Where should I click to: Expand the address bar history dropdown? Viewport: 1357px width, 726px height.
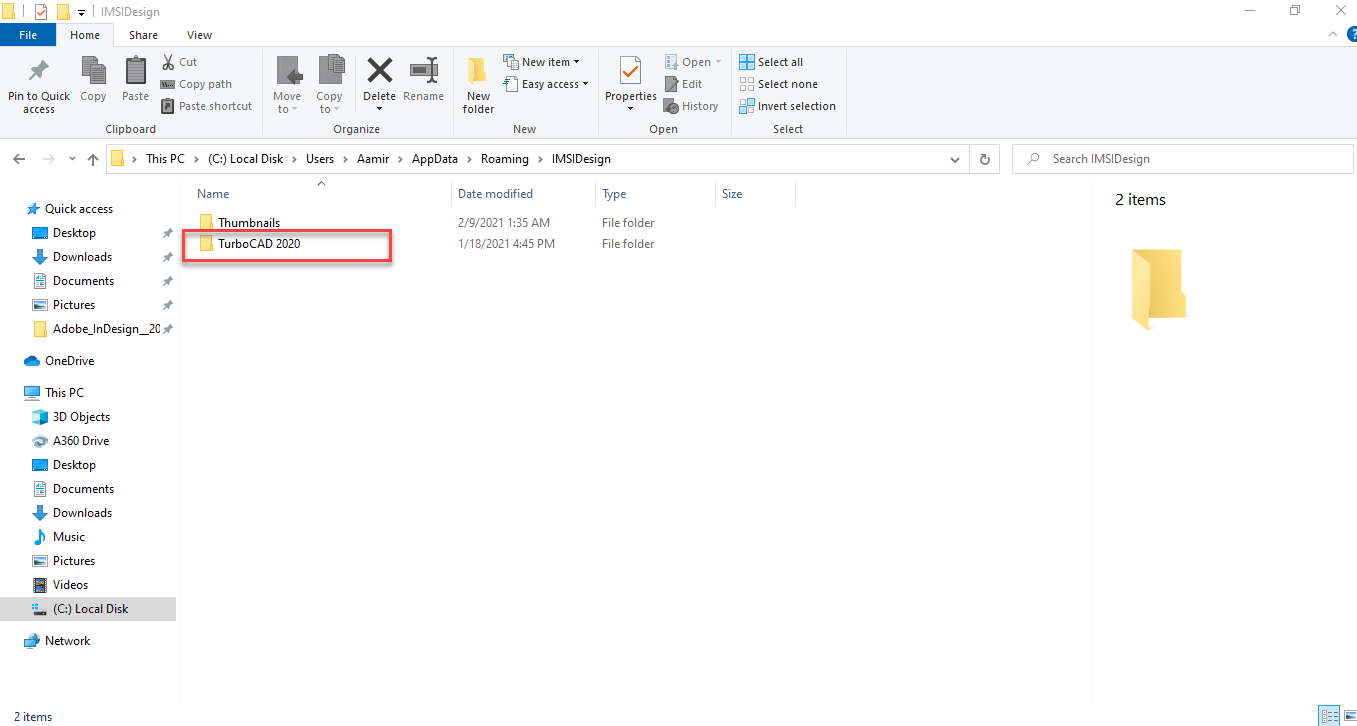point(954,159)
